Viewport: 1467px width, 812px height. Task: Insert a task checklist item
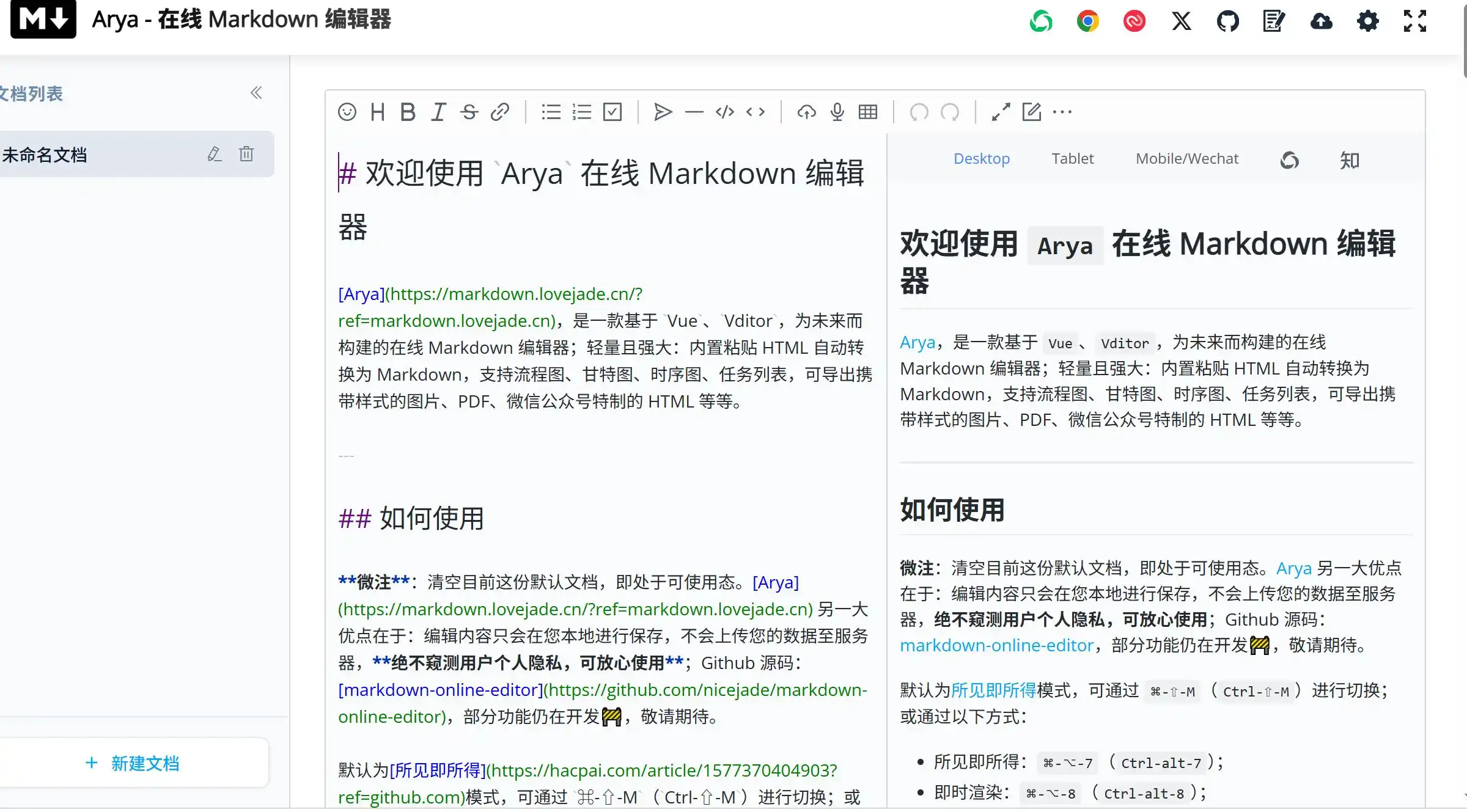tap(612, 112)
